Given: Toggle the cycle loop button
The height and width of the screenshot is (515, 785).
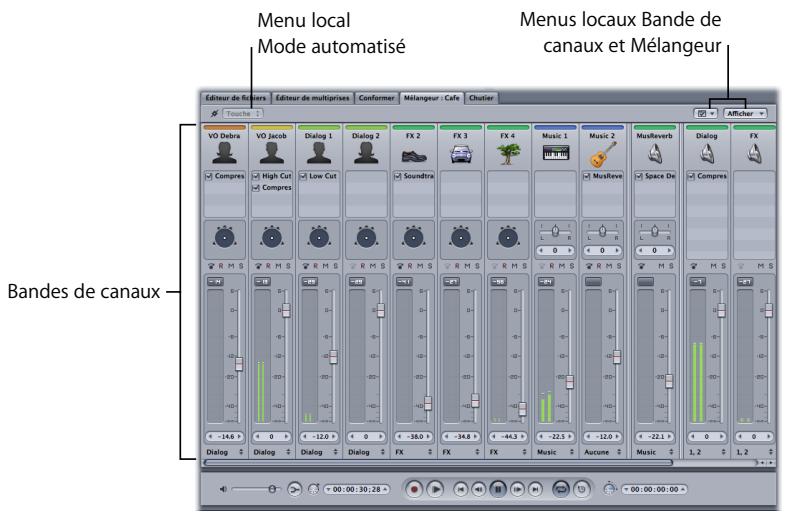Looking at the screenshot, I should [561, 489].
